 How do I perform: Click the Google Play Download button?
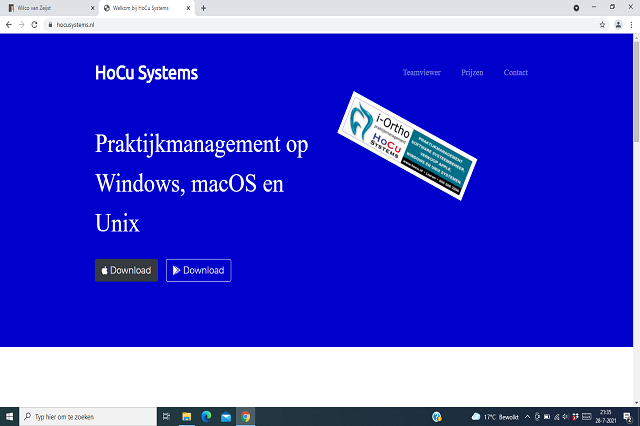click(x=199, y=270)
